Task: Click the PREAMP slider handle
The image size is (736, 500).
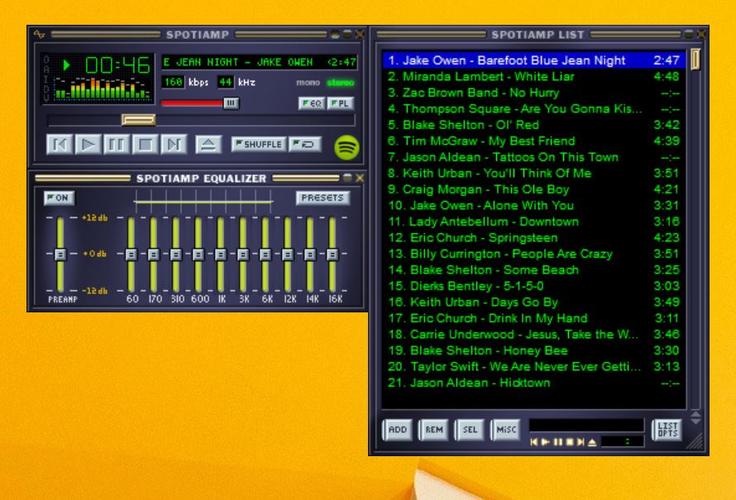Action: pos(60,254)
